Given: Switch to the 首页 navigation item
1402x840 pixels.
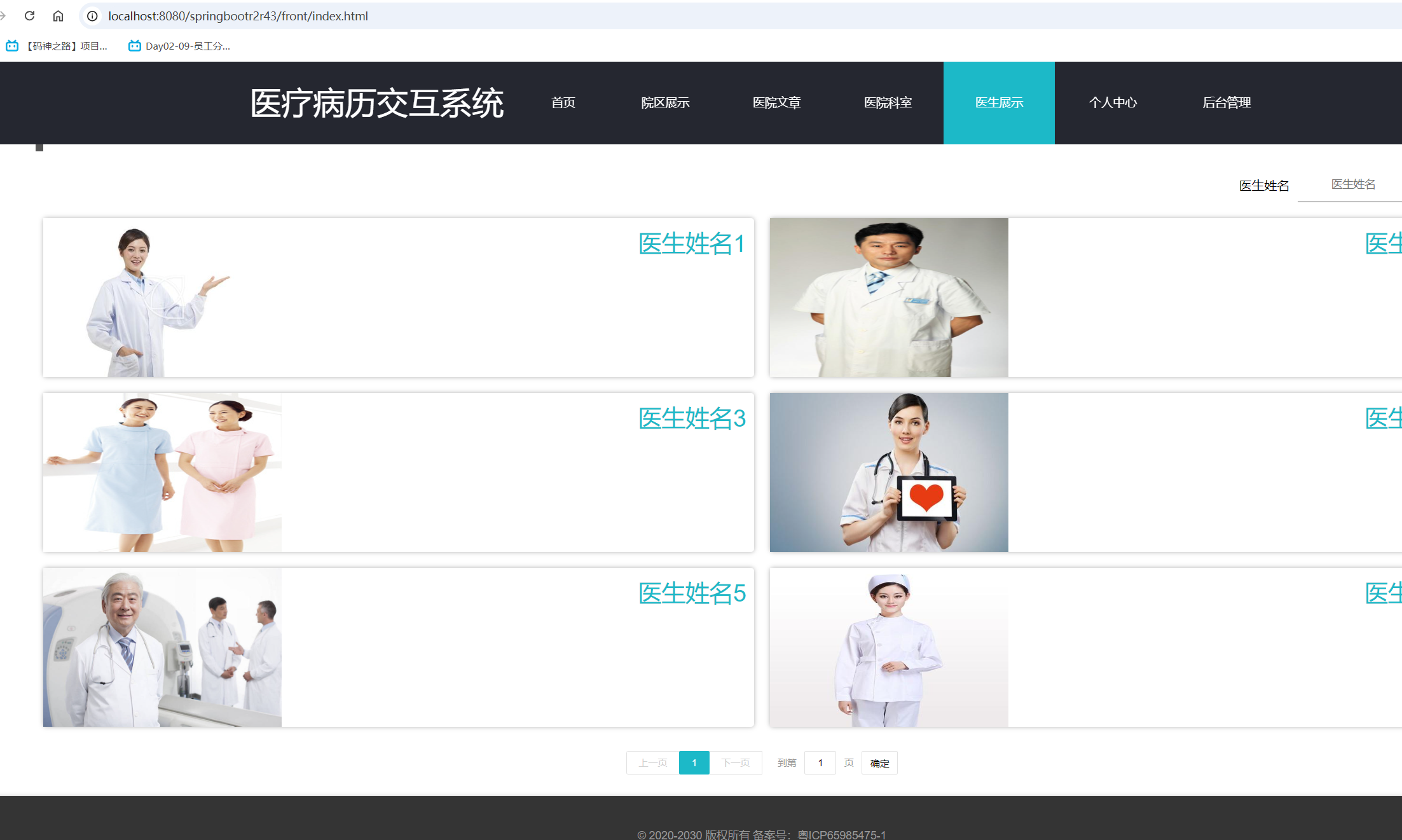Looking at the screenshot, I should click(x=562, y=102).
